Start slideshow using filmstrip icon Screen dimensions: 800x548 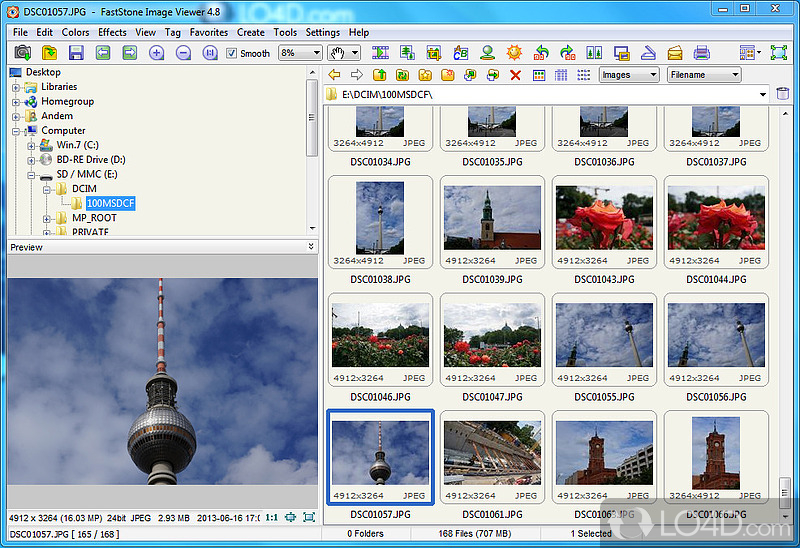click(380, 53)
